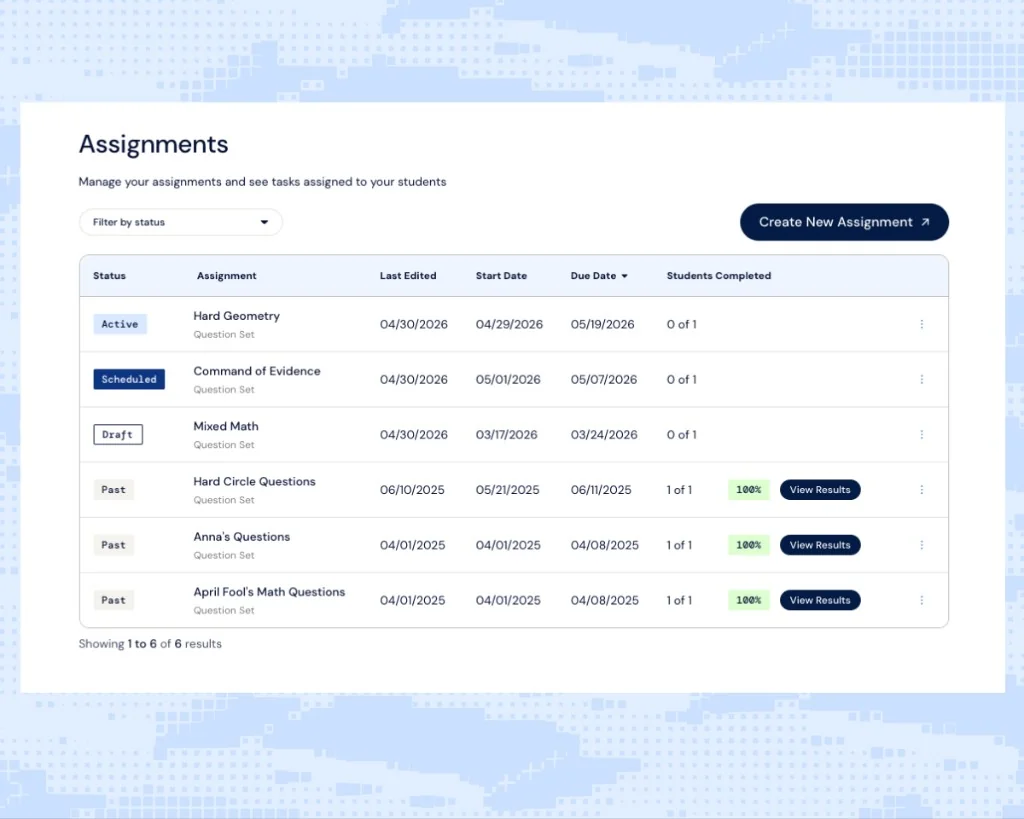The width and height of the screenshot is (1024, 819).
Task: Click due date 06/11/2025
Action: coord(601,490)
